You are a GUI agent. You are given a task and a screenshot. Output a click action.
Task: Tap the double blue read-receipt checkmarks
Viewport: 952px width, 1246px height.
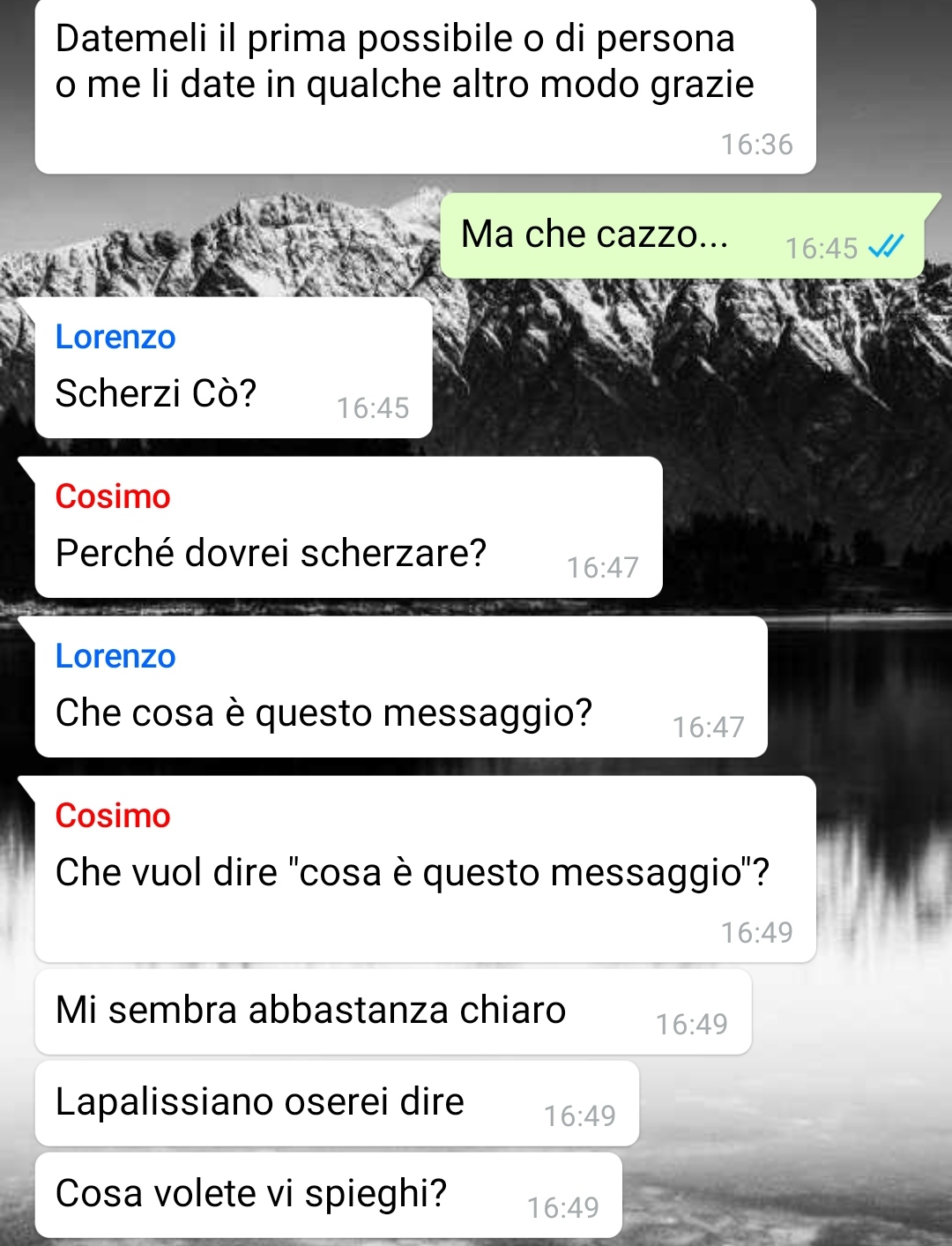(886, 247)
